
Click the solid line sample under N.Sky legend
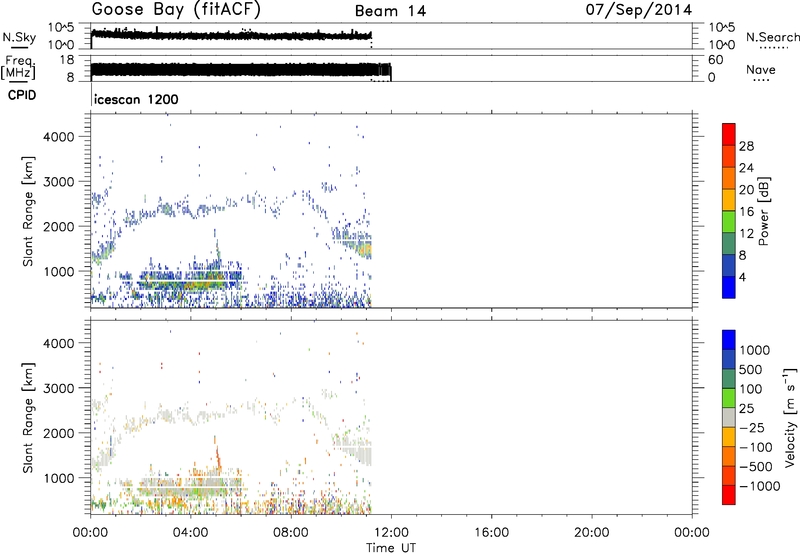pos(18,48)
